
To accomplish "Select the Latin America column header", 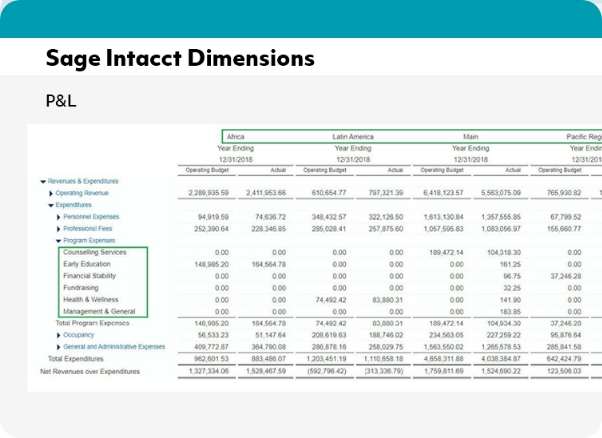I will coord(354,136).
